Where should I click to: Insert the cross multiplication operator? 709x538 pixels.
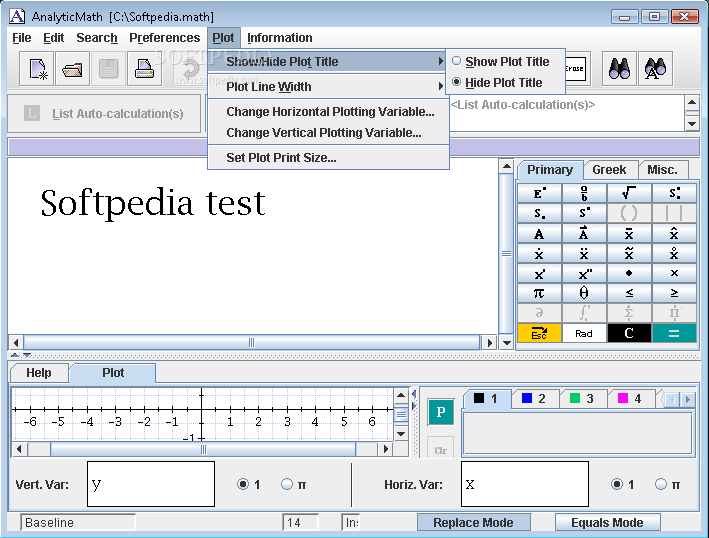pyautogui.click(x=674, y=273)
